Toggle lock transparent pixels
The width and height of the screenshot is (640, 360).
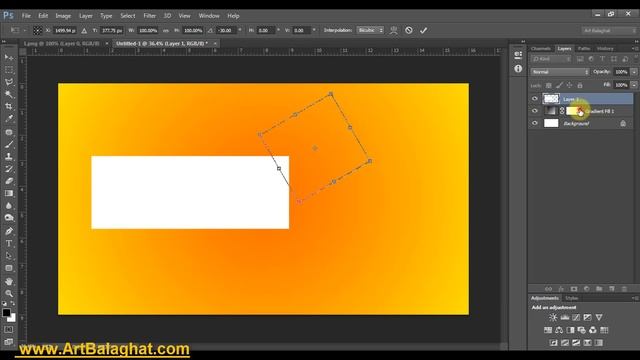click(549, 85)
